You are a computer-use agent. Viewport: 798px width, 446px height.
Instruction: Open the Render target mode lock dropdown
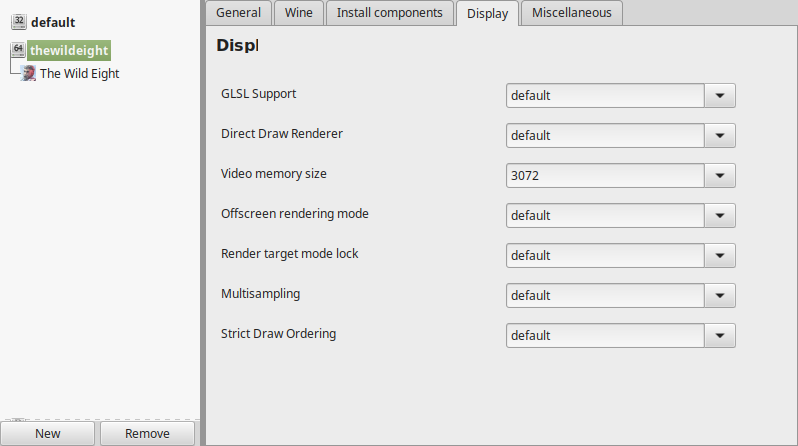click(720, 256)
